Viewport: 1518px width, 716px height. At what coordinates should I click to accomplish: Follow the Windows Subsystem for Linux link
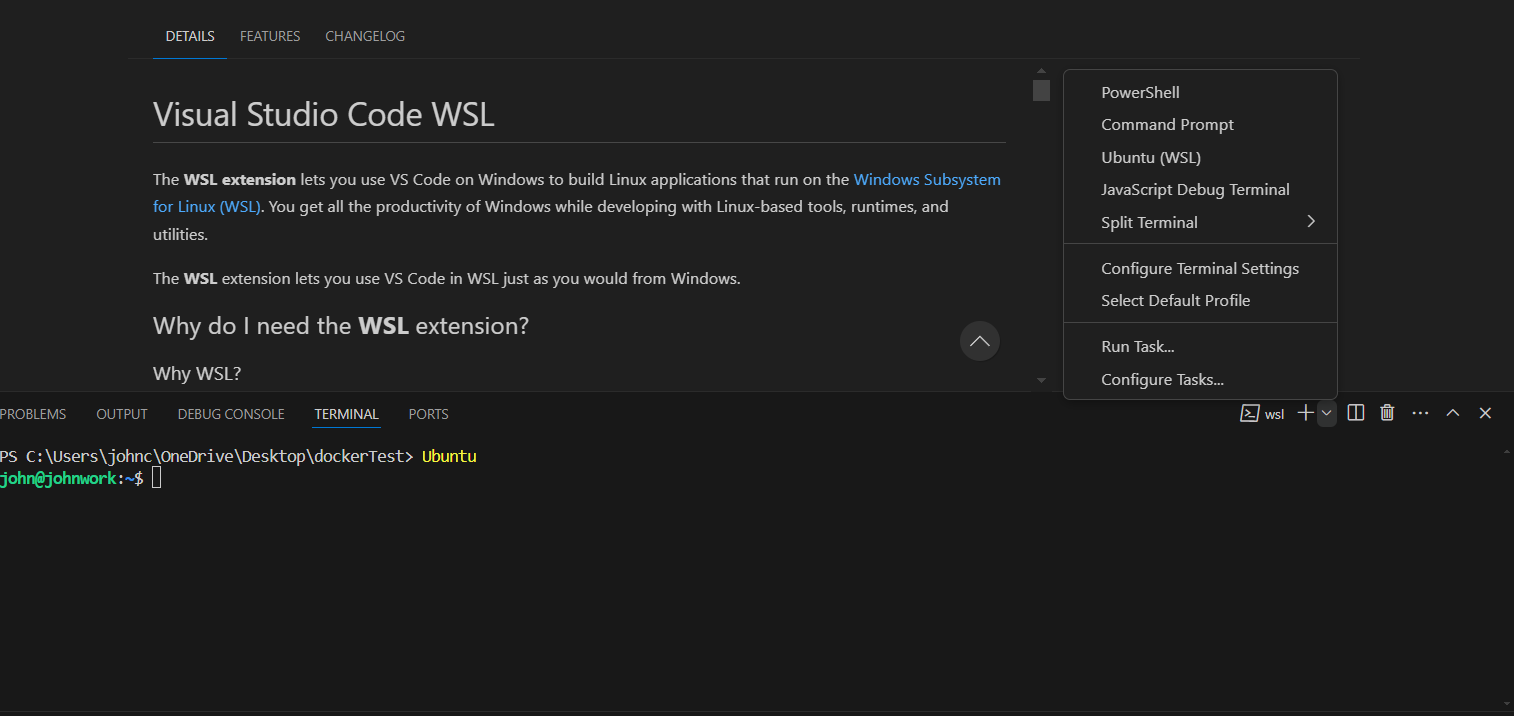pyautogui.click(x=926, y=180)
